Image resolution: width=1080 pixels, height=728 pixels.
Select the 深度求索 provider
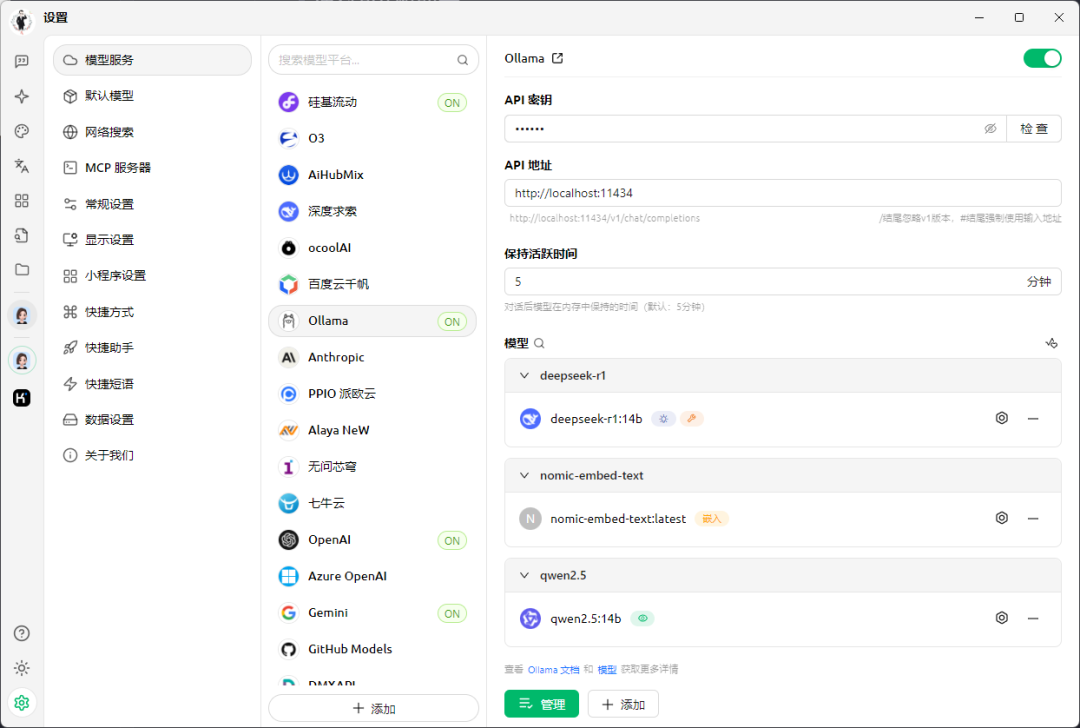click(x=373, y=211)
